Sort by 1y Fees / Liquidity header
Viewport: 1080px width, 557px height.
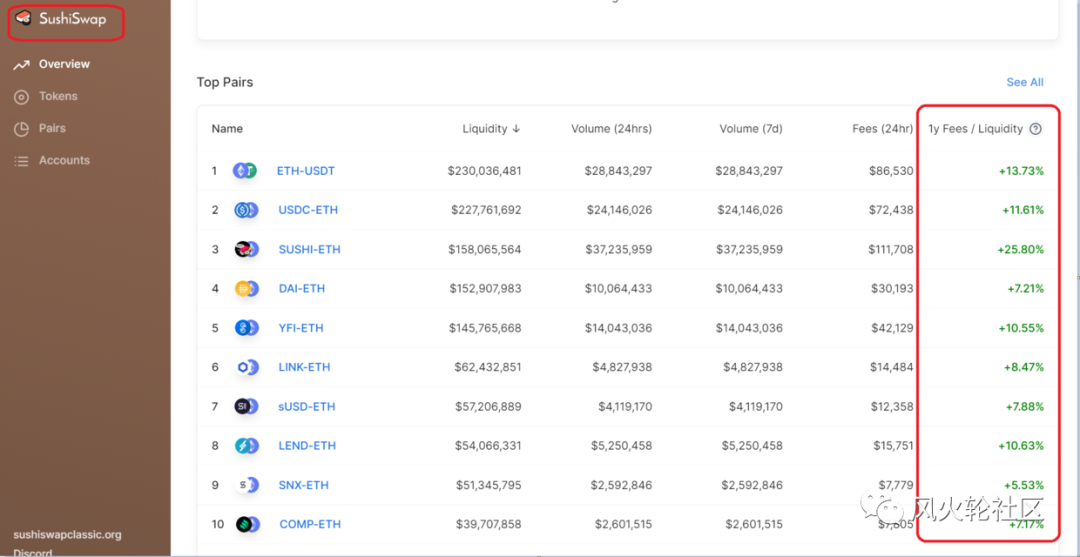pyautogui.click(x=975, y=129)
